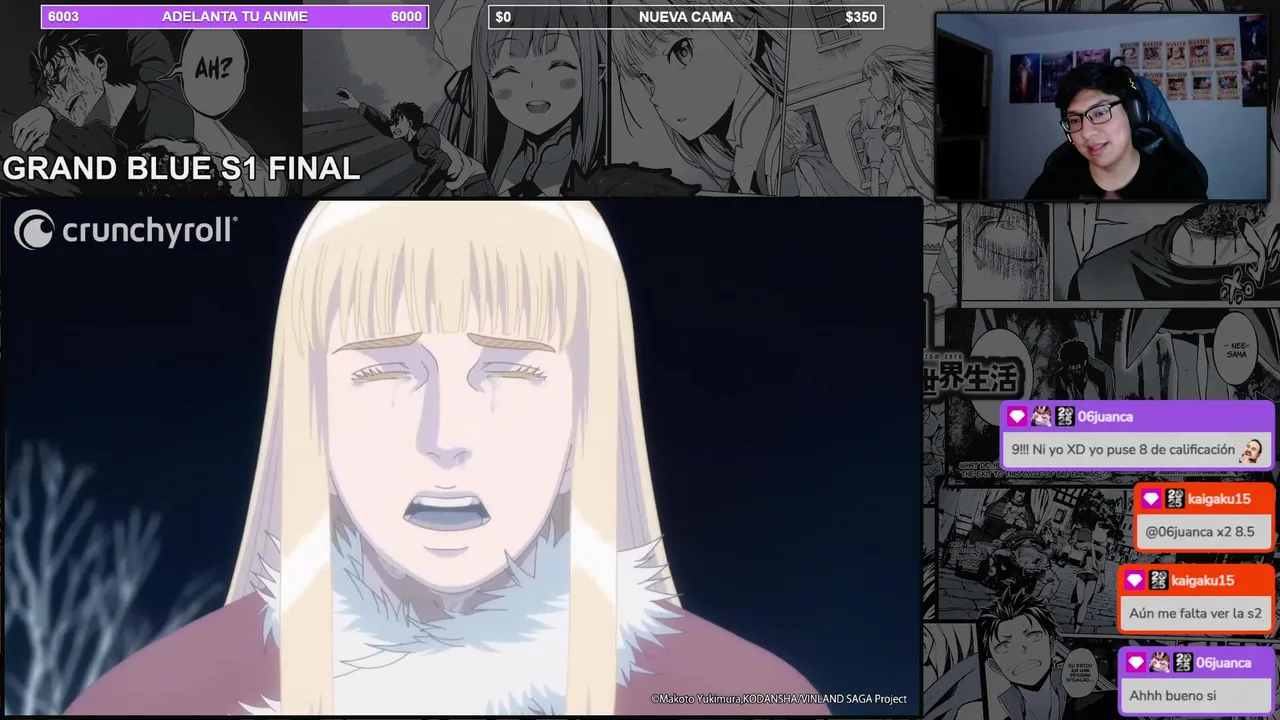Click the 'GRAND BLUE S1 FINAL' title text
The height and width of the screenshot is (720, 1280).
coord(181,169)
